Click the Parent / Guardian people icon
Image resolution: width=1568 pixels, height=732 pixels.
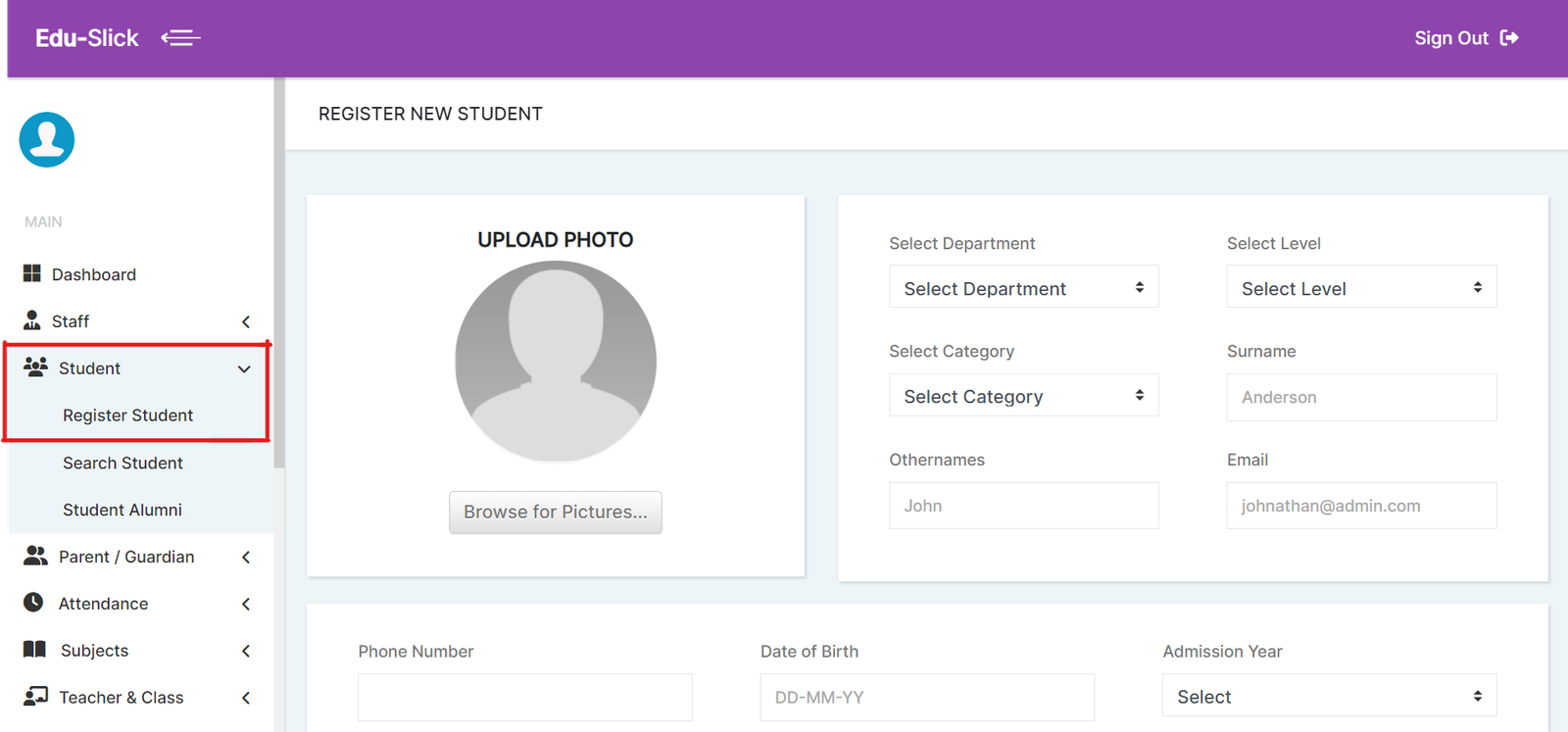click(x=35, y=556)
